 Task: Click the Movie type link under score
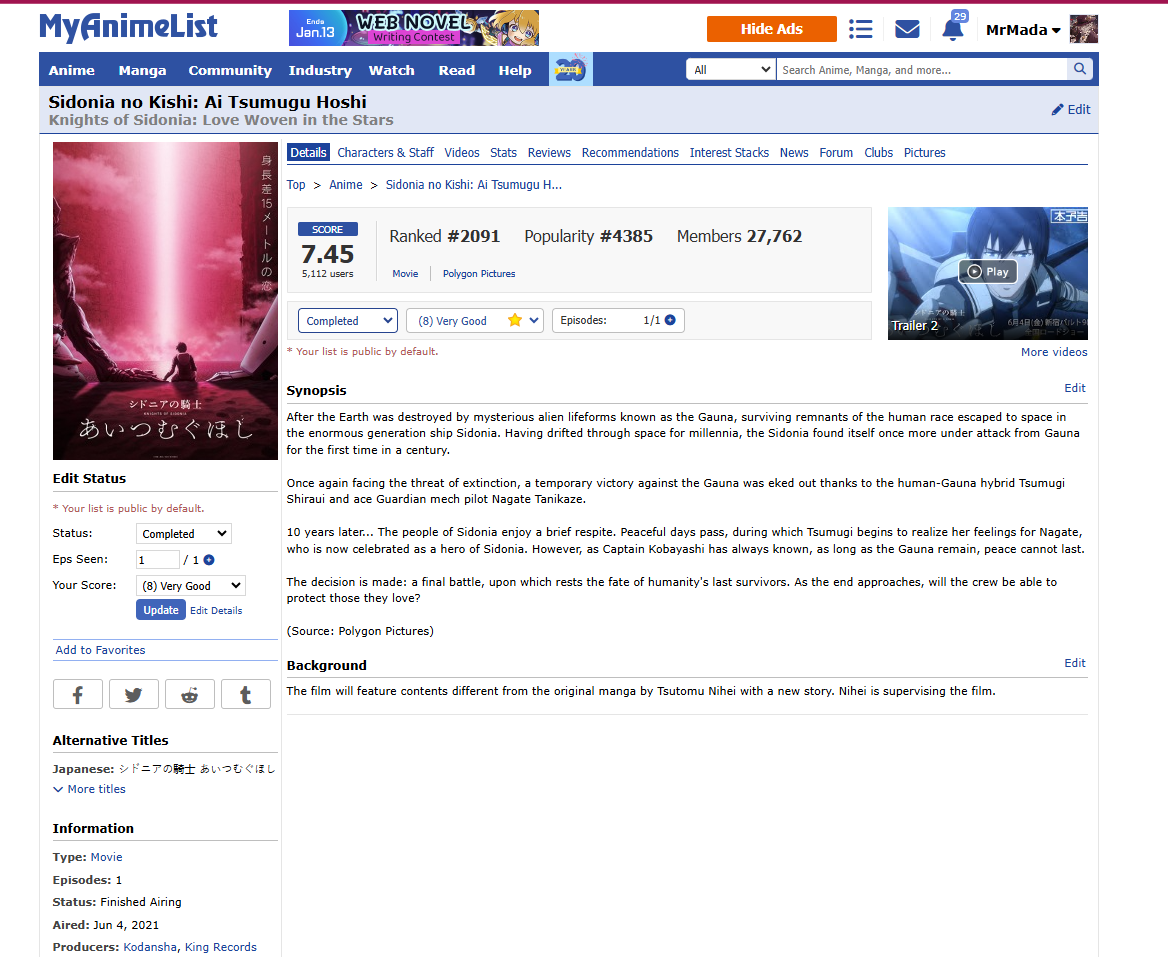click(405, 274)
